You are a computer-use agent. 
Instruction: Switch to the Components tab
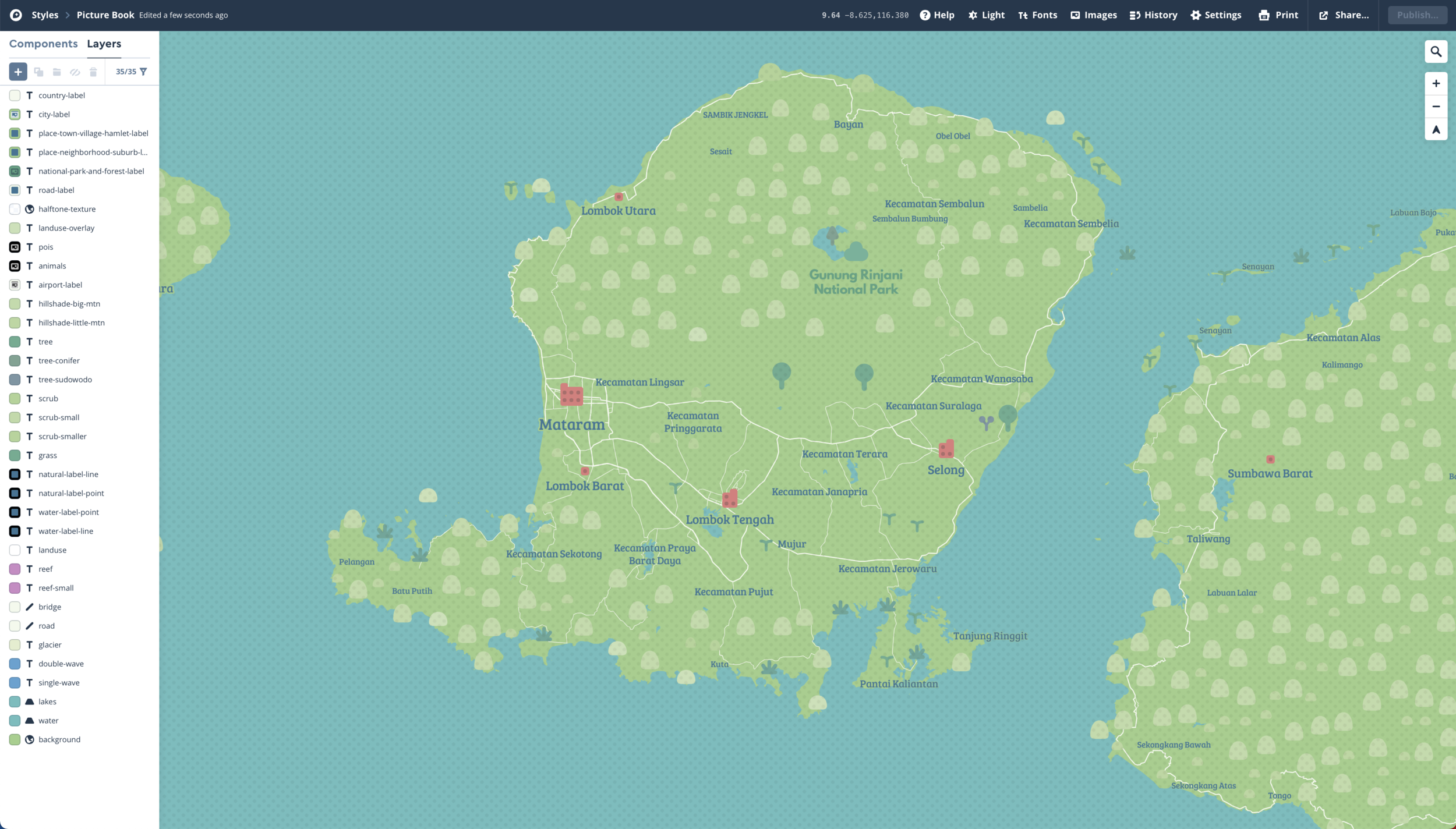click(43, 44)
